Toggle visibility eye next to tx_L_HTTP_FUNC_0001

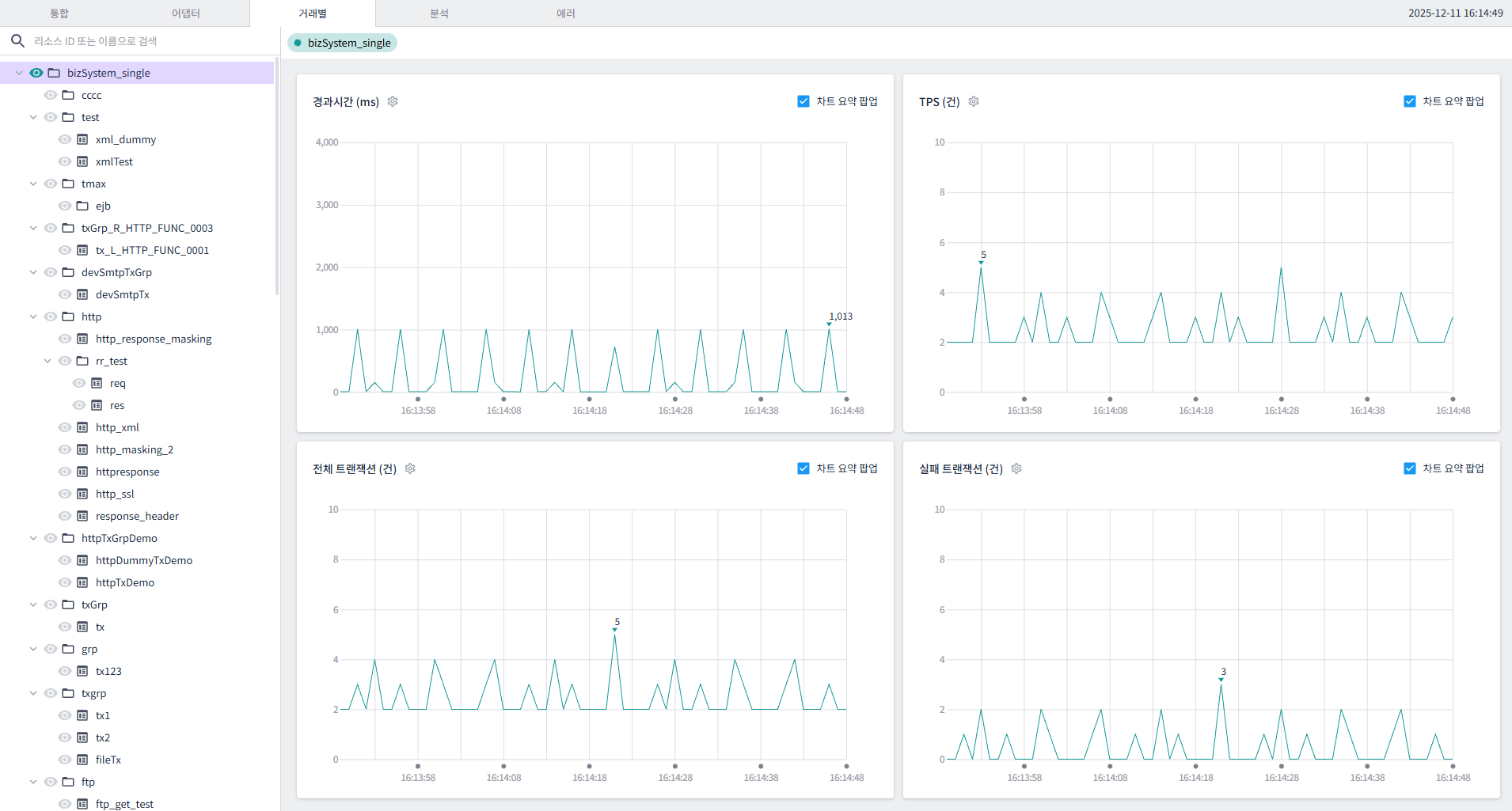coord(64,250)
